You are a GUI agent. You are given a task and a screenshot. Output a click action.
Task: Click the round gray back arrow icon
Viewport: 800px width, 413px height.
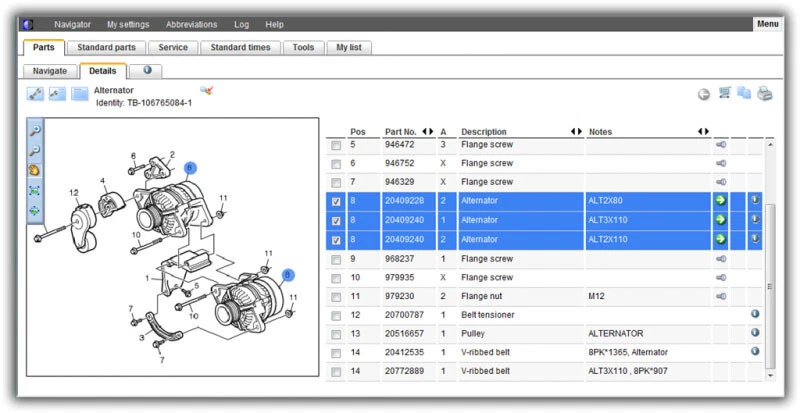tap(704, 94)
